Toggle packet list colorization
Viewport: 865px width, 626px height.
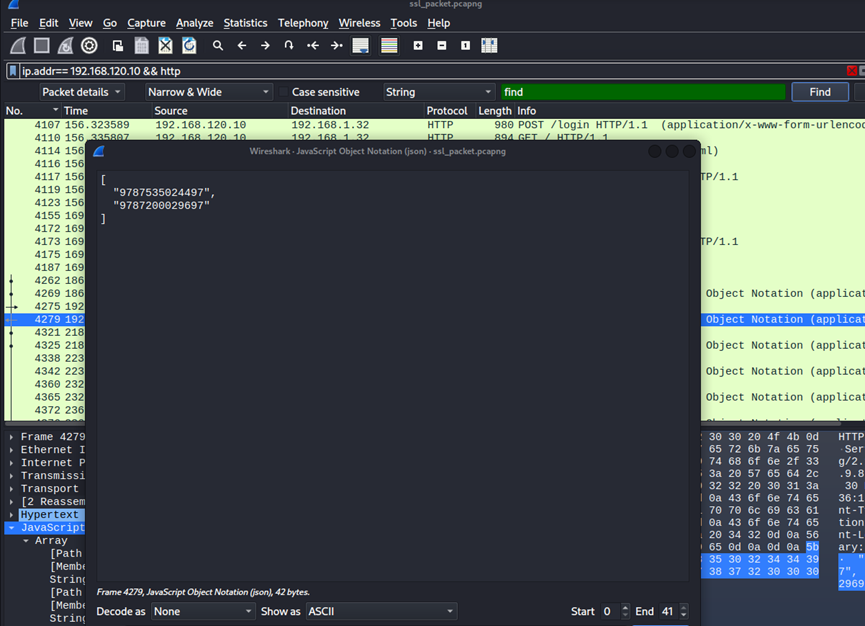(389, 45)
